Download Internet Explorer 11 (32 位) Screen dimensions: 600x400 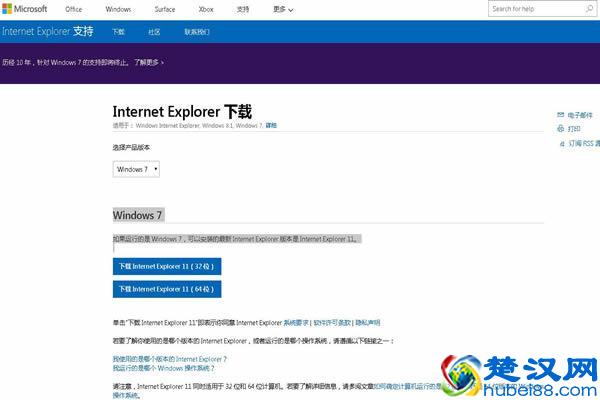pyautogui.click(x=167, y=266)
